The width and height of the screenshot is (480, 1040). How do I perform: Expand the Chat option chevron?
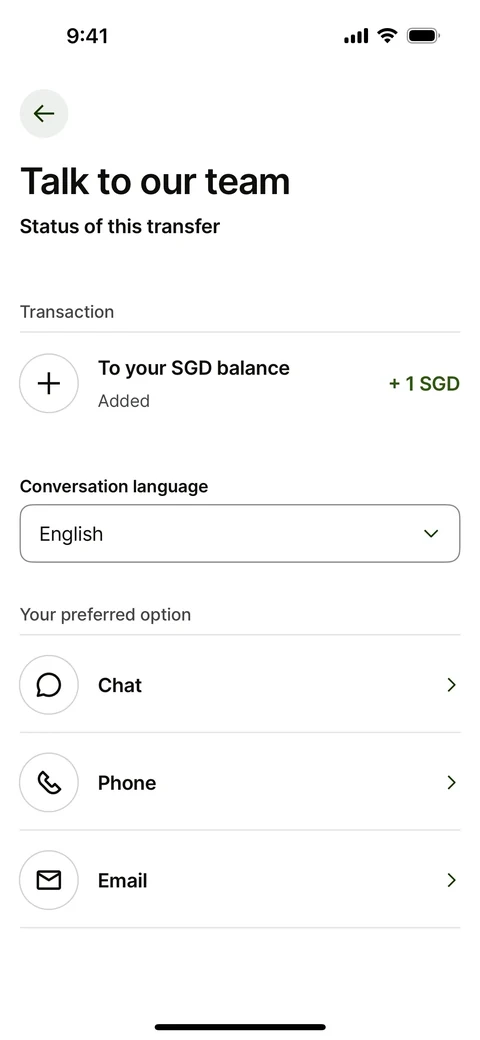(451, 685)
